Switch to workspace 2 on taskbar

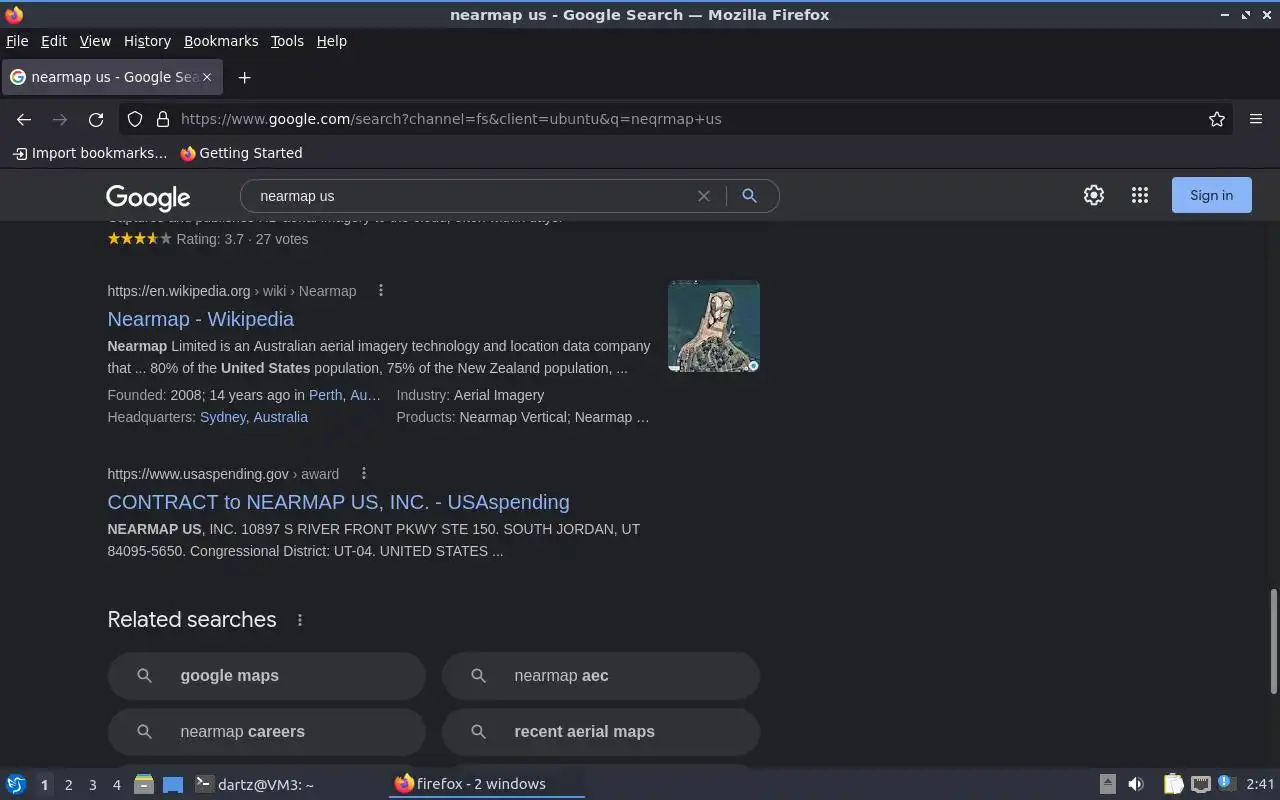[68, 785]
